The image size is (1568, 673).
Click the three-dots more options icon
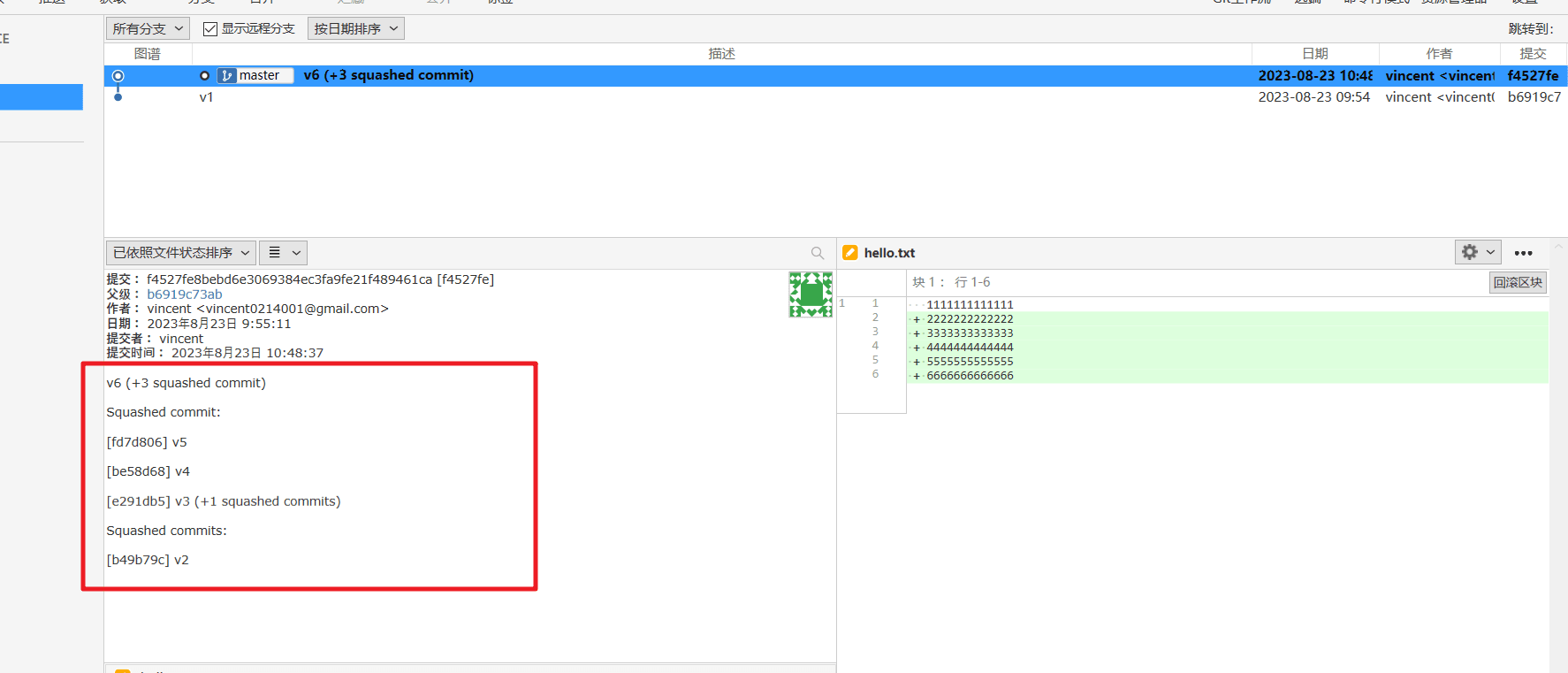(1523, 253)
